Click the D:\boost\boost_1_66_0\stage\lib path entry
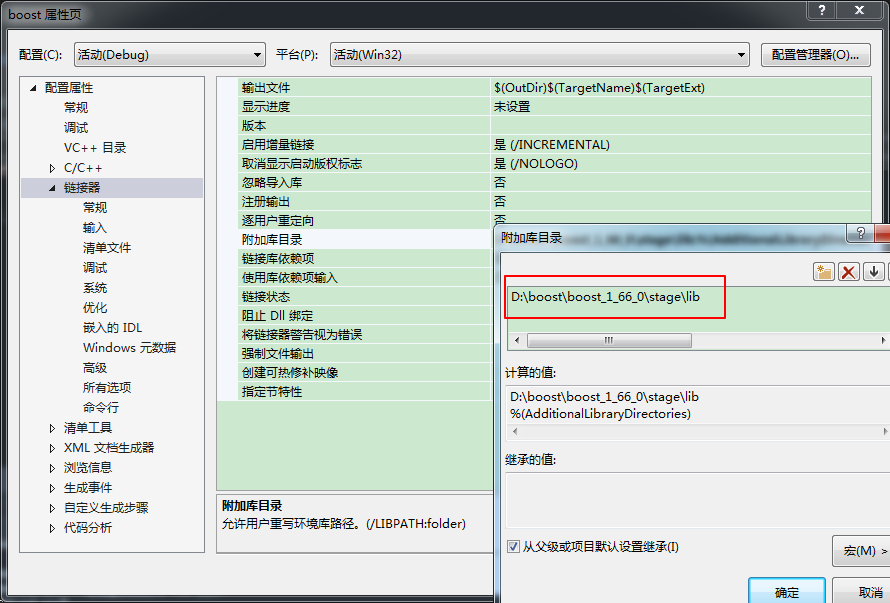The image size is (890, 603). click(604, 297)
